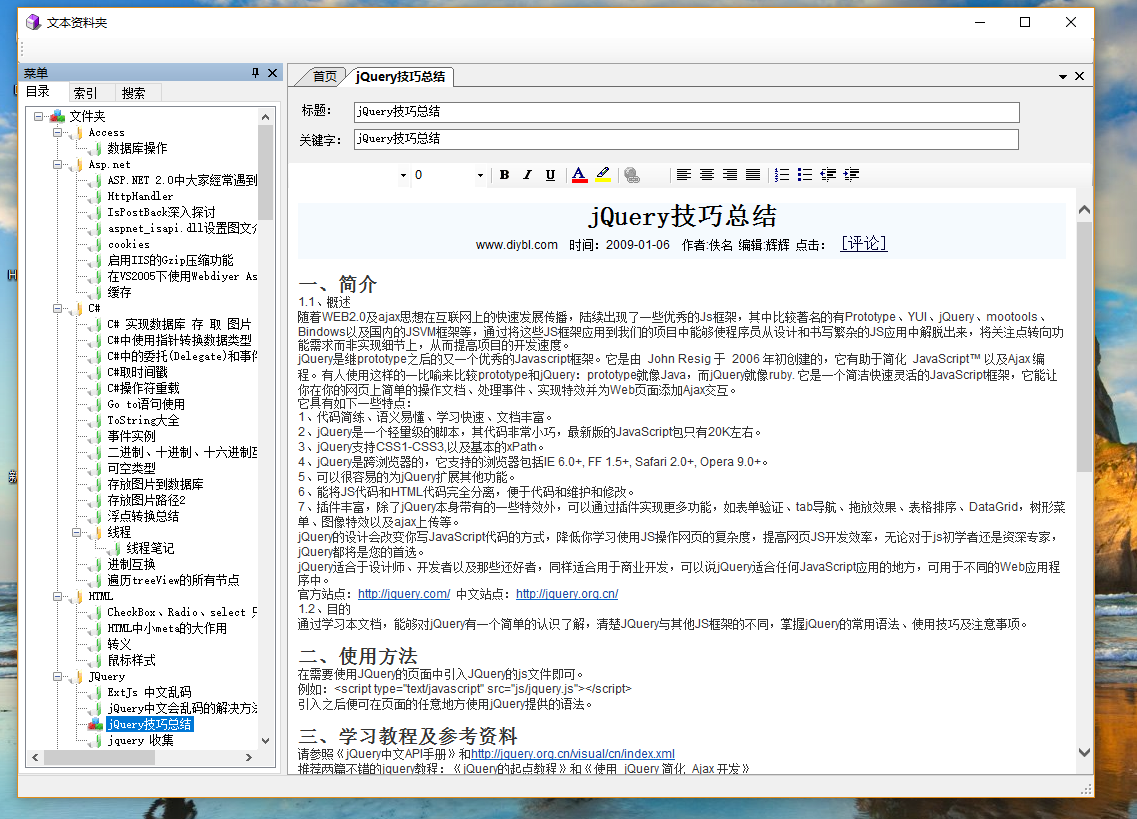The image size is (1137, 819).
Task: Collapse the 线程 node
Action: pyautogui.click(x=76, y=532)
